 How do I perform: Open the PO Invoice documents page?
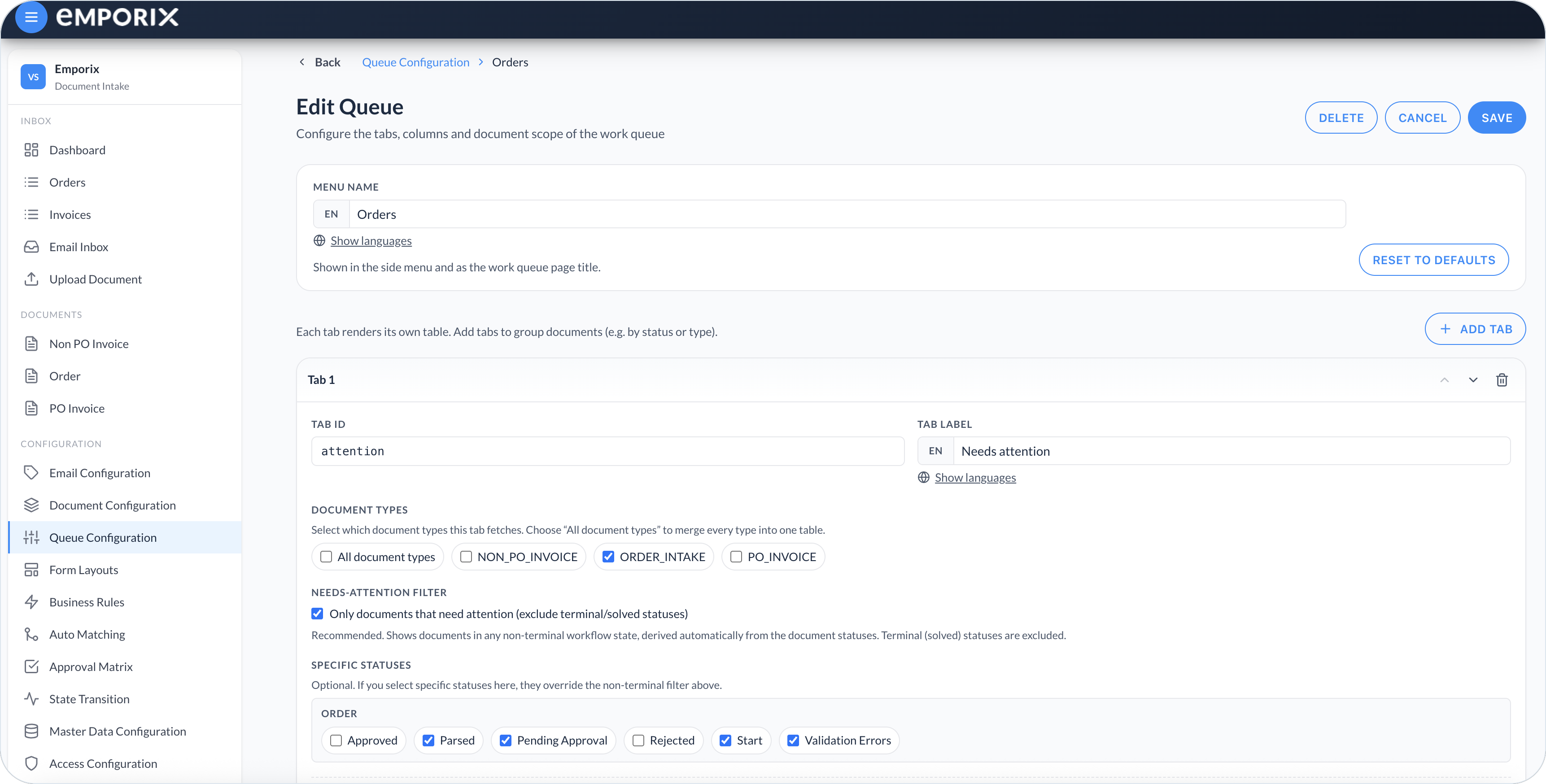[x=125, y=409]
